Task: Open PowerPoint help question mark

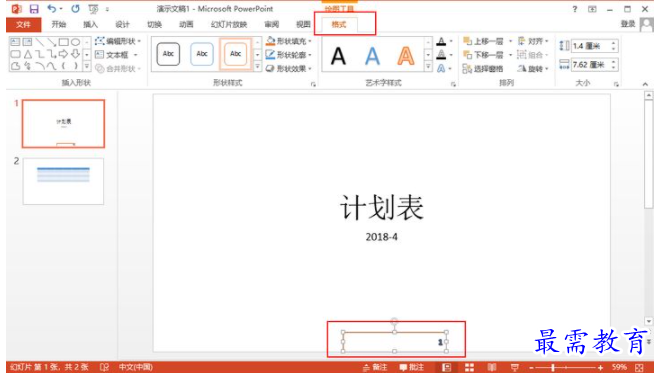Action: tap(575, 9)
